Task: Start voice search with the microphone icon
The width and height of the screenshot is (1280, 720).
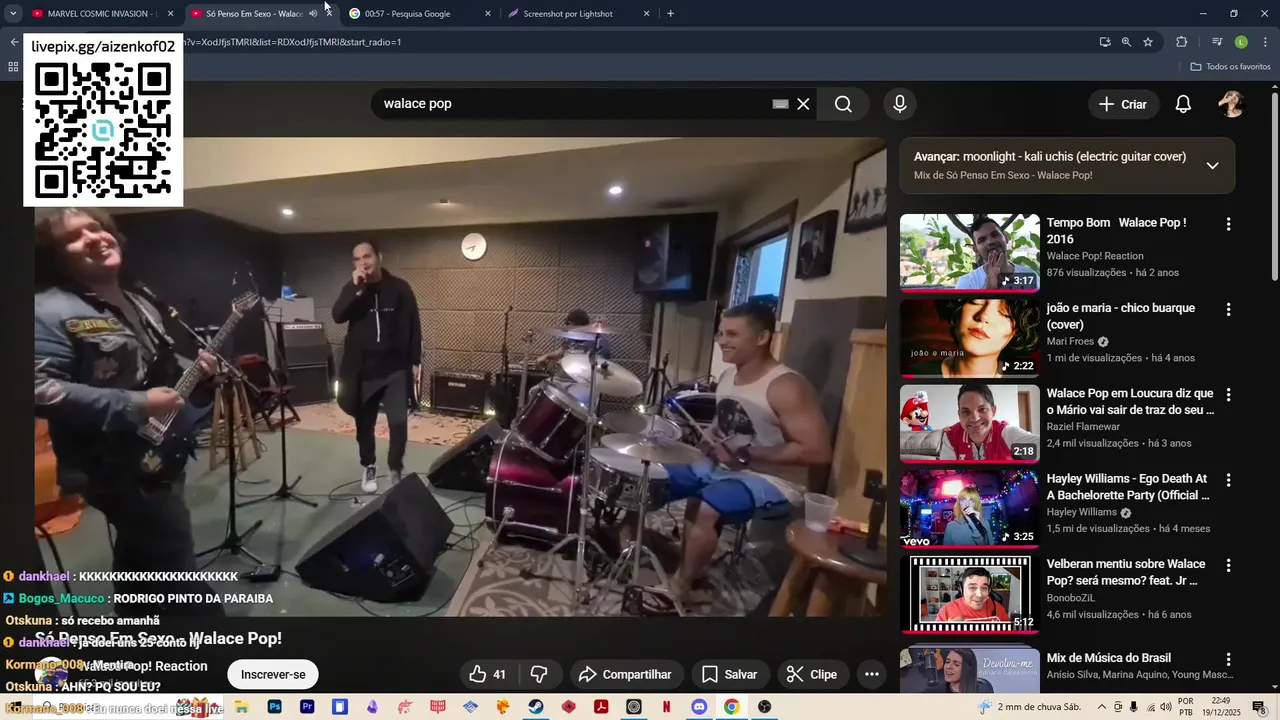Action: [900, 104]
